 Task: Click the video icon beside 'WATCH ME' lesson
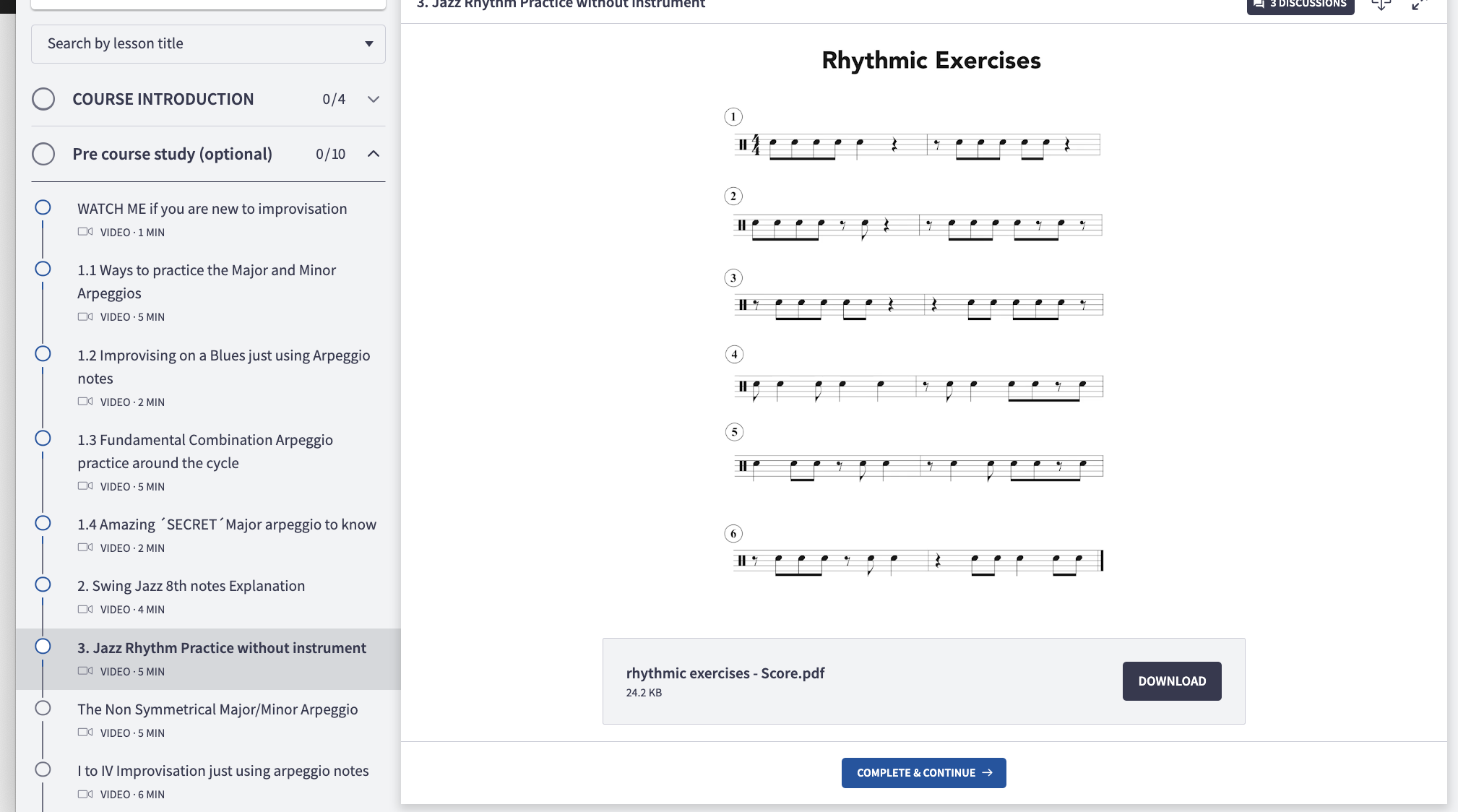pos(85,231)
